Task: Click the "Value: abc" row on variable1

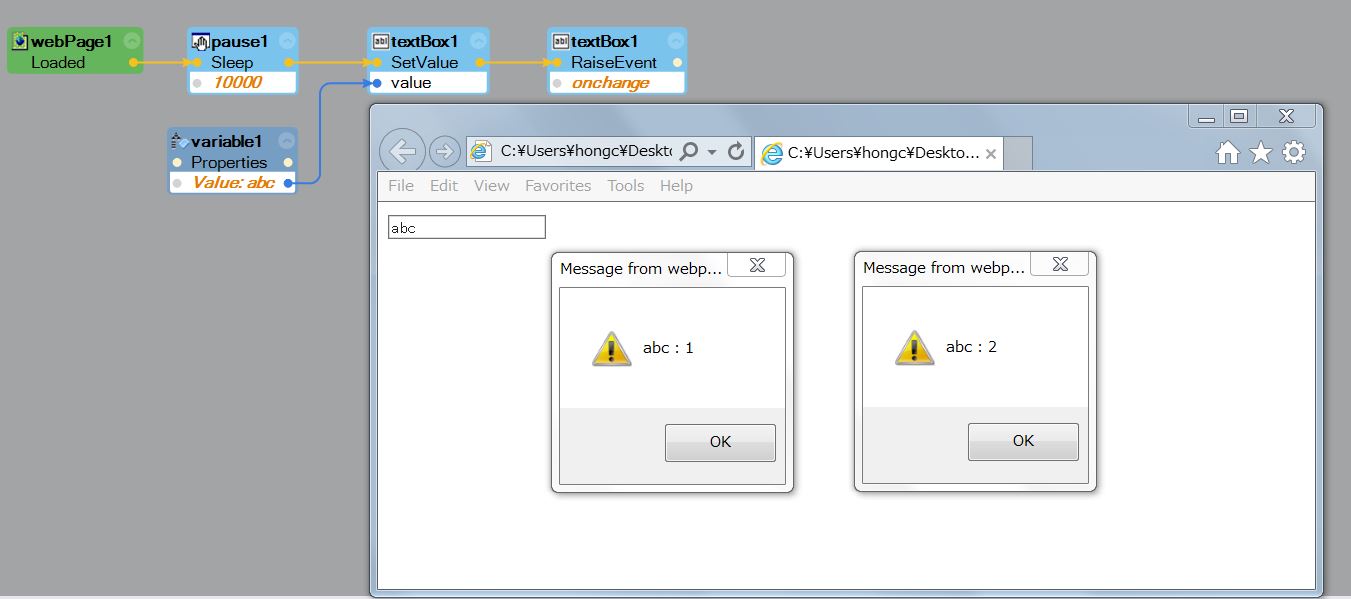Action: pyautogui.click(x=232, y=183)
